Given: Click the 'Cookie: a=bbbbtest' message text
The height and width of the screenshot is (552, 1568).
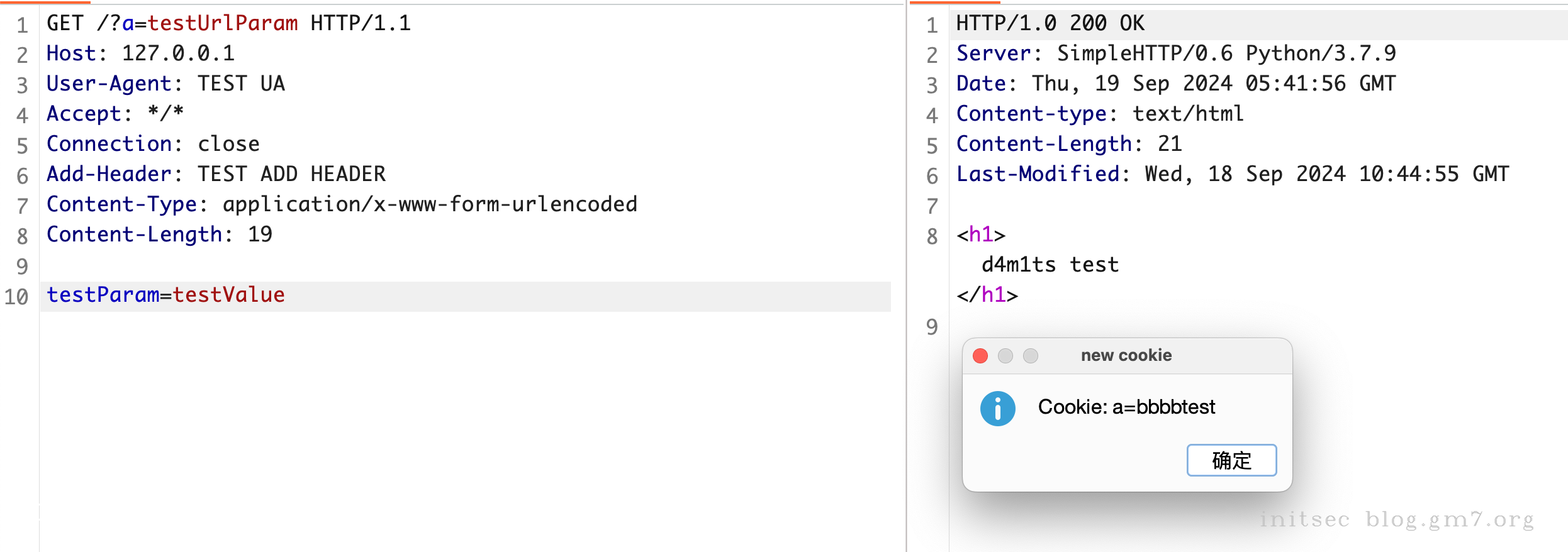Looking at the screenshot, I should click(x=1126, y=407).
